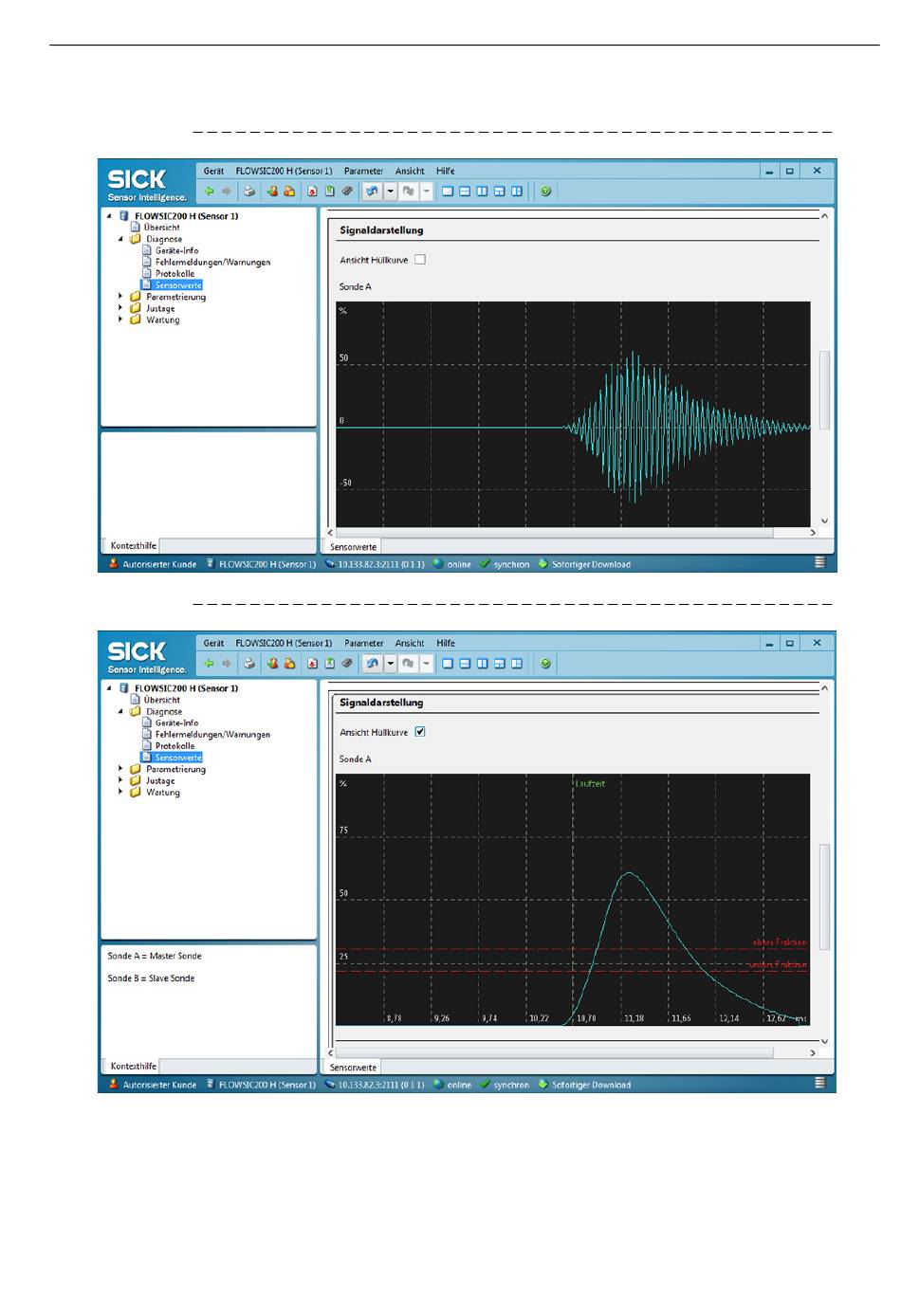901x1316 pixels.
Task: Click green back arrow in upper window toolbar
Action: point(209,192)
